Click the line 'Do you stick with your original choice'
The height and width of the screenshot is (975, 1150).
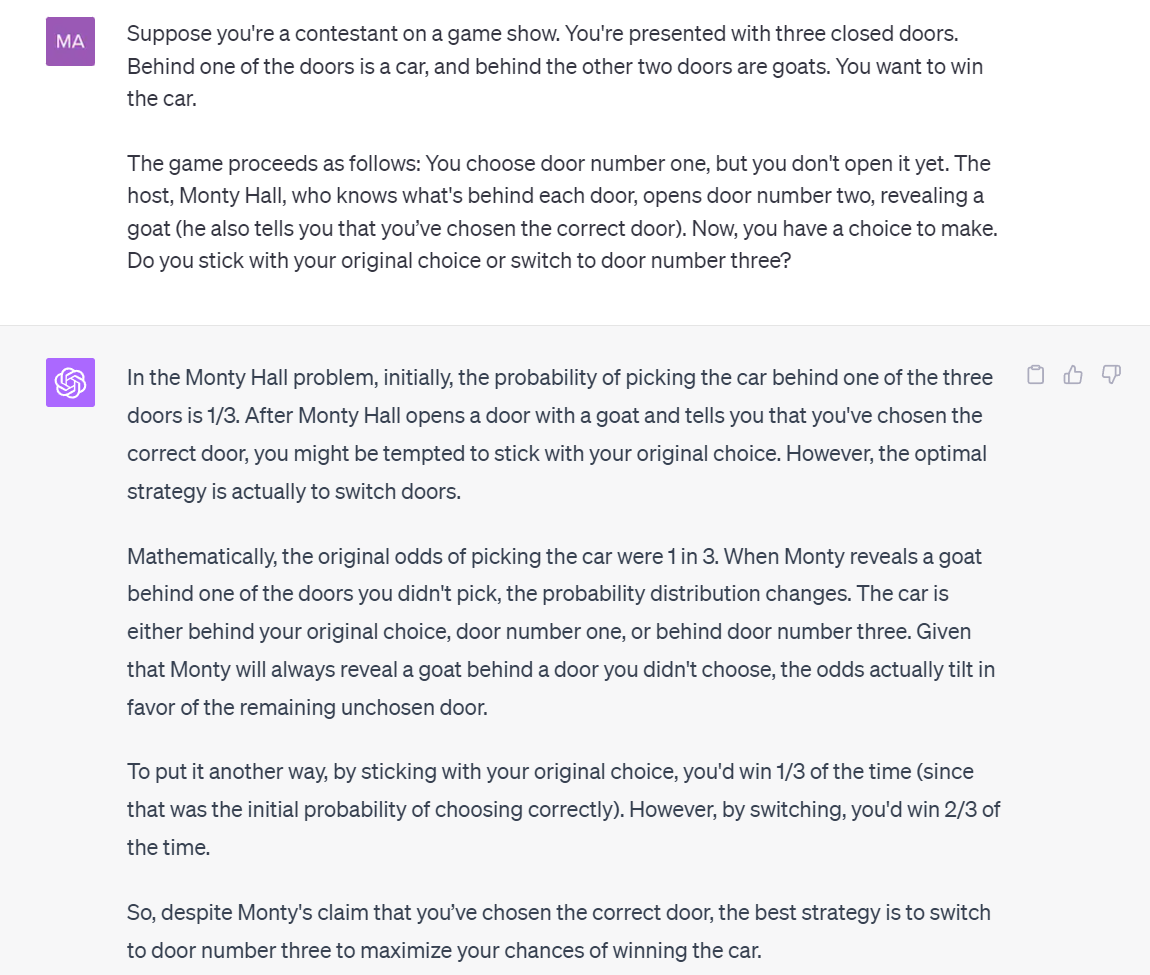click(459, 260)
